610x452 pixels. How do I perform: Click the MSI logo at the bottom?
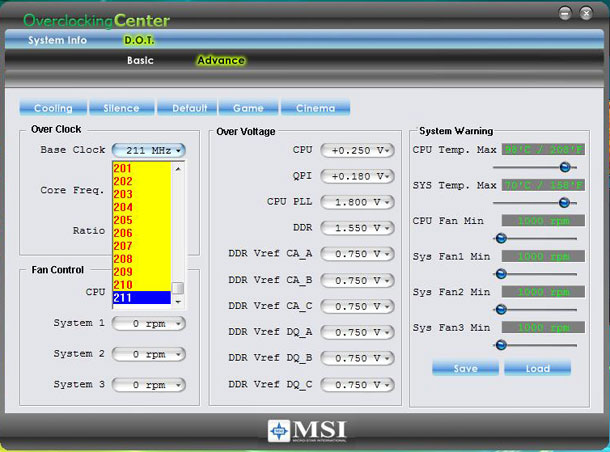tap(307, 431)
